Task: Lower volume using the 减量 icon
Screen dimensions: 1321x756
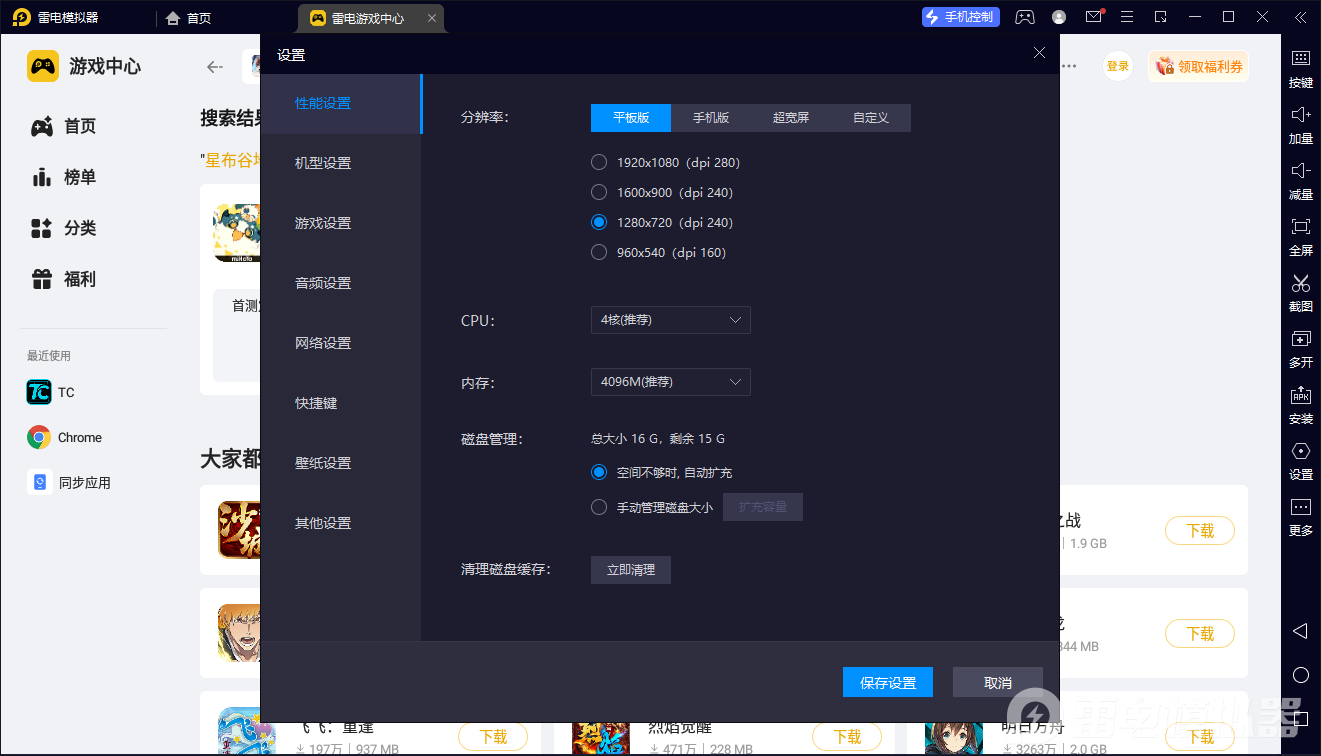Action: coord(1300,182)
